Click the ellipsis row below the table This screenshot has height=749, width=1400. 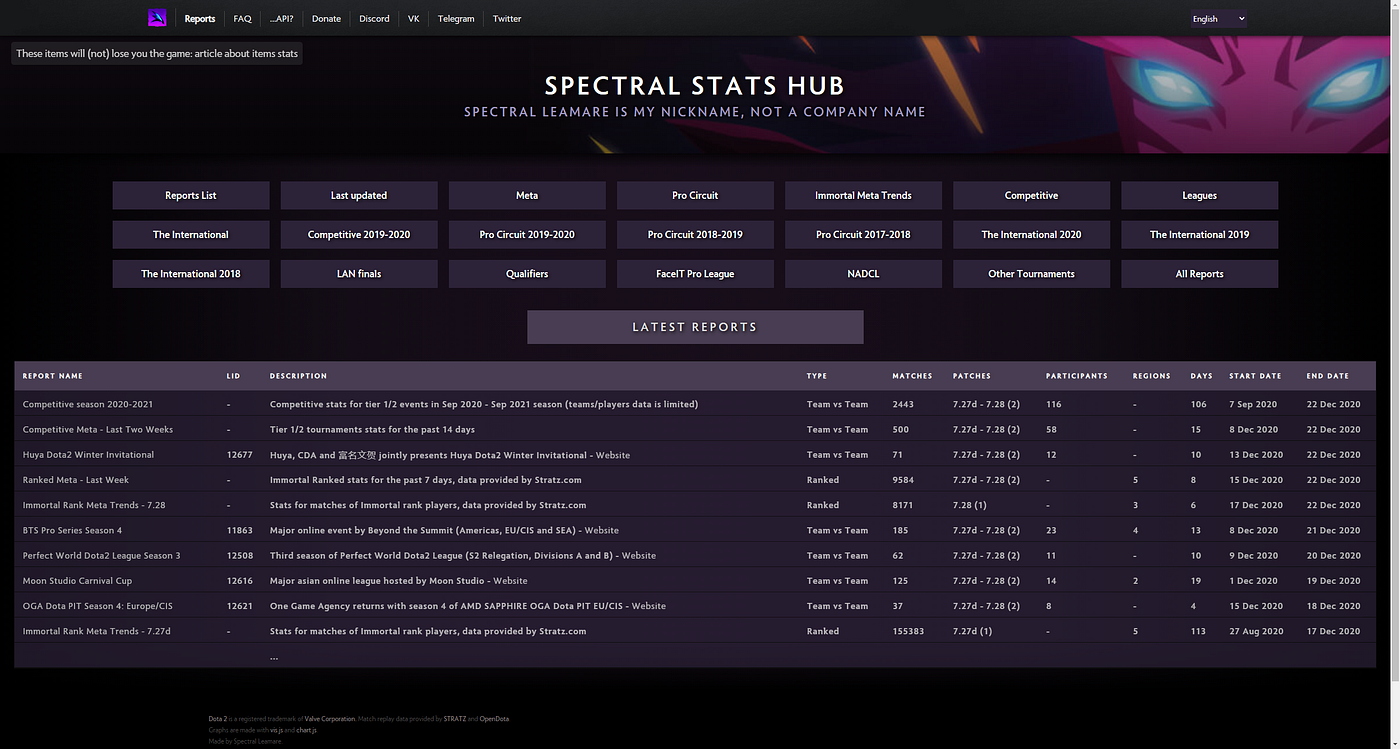(695, 656)
